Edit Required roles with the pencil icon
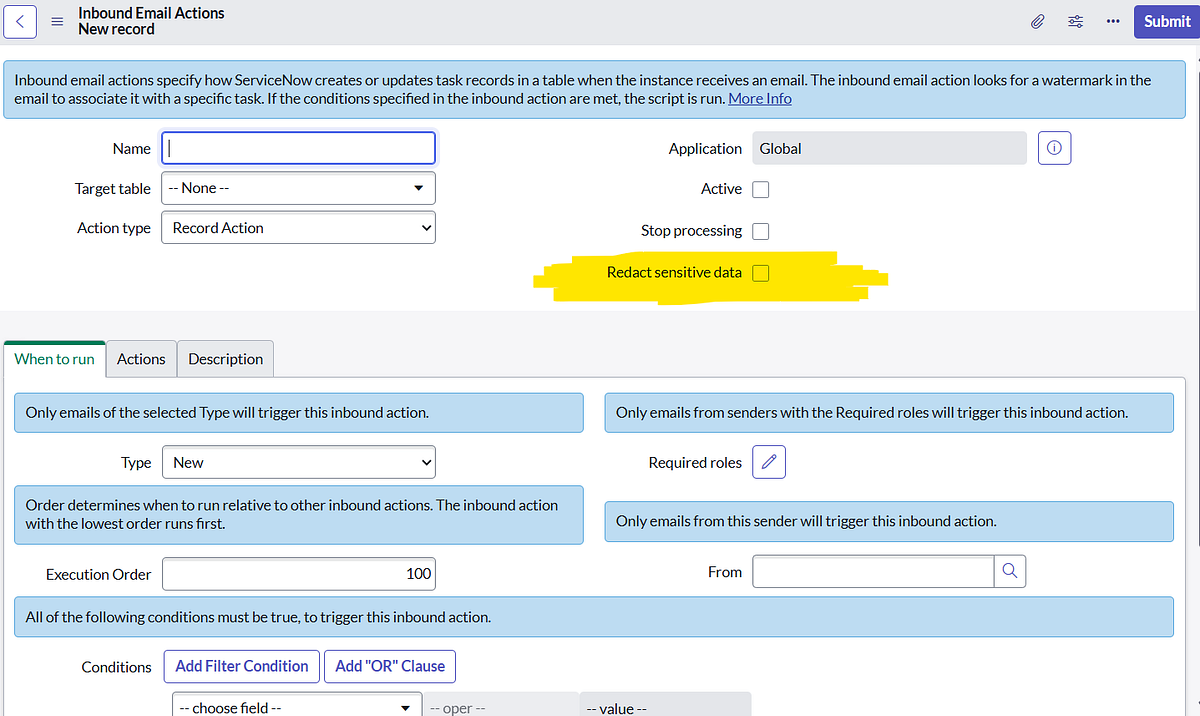1200x716 pixels. pos(768,461)
